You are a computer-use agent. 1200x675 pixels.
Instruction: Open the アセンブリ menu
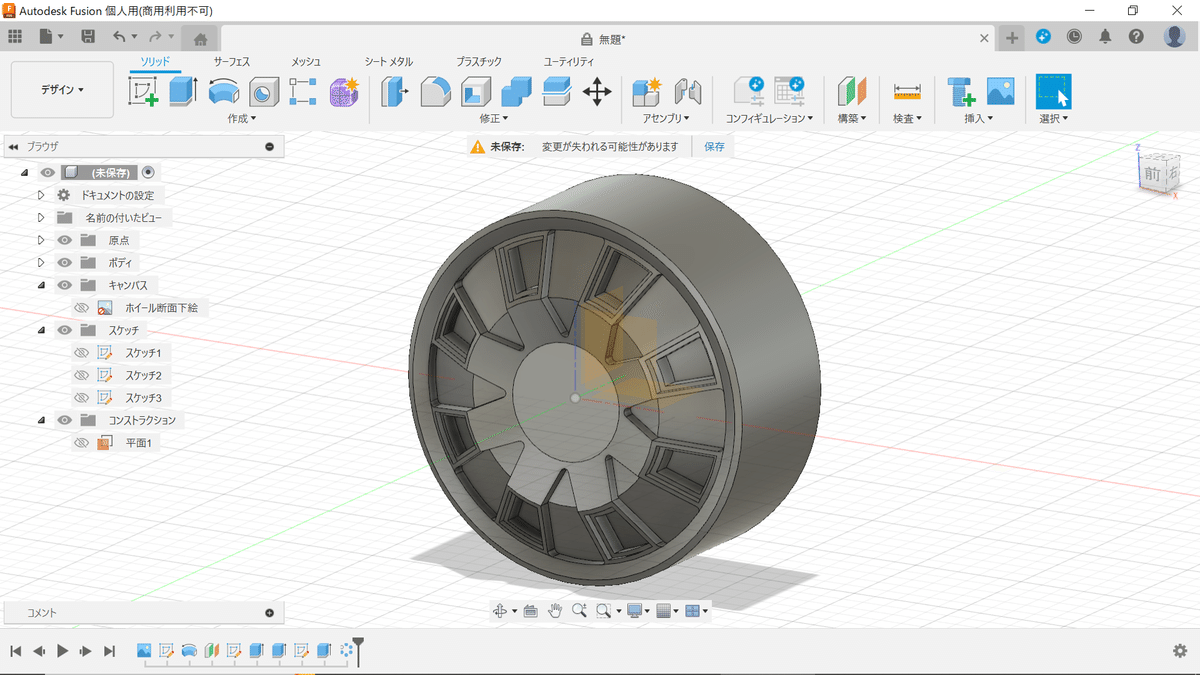click(x=666, y=118)
